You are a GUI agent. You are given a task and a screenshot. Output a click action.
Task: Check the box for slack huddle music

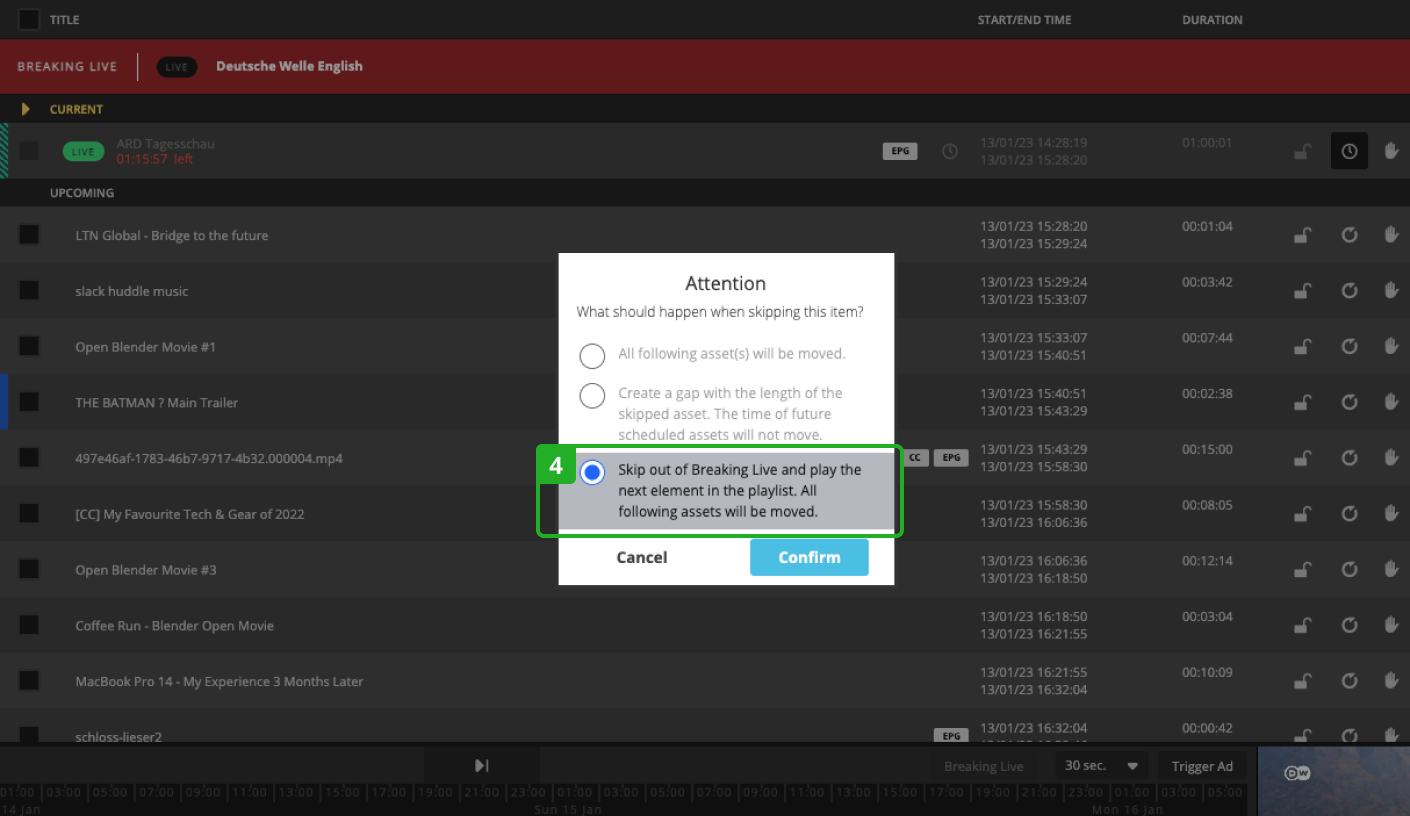pyautogui.click(x=29, y=291)
